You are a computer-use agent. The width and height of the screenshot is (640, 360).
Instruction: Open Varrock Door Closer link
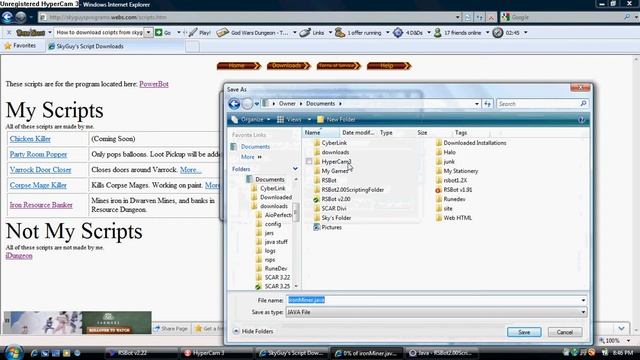[40, 170]
